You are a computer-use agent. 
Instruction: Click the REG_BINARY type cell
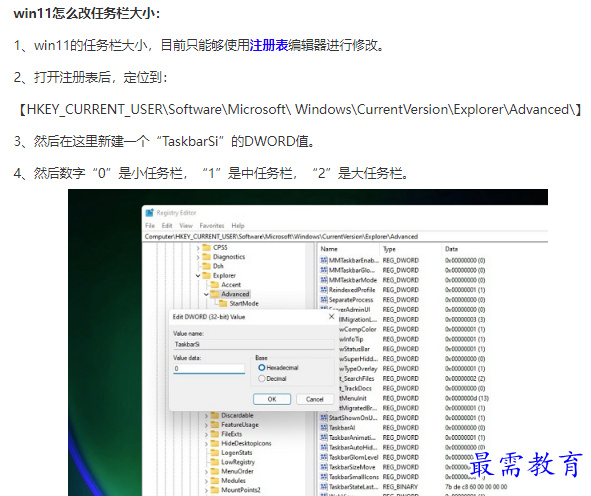(400, 487)
